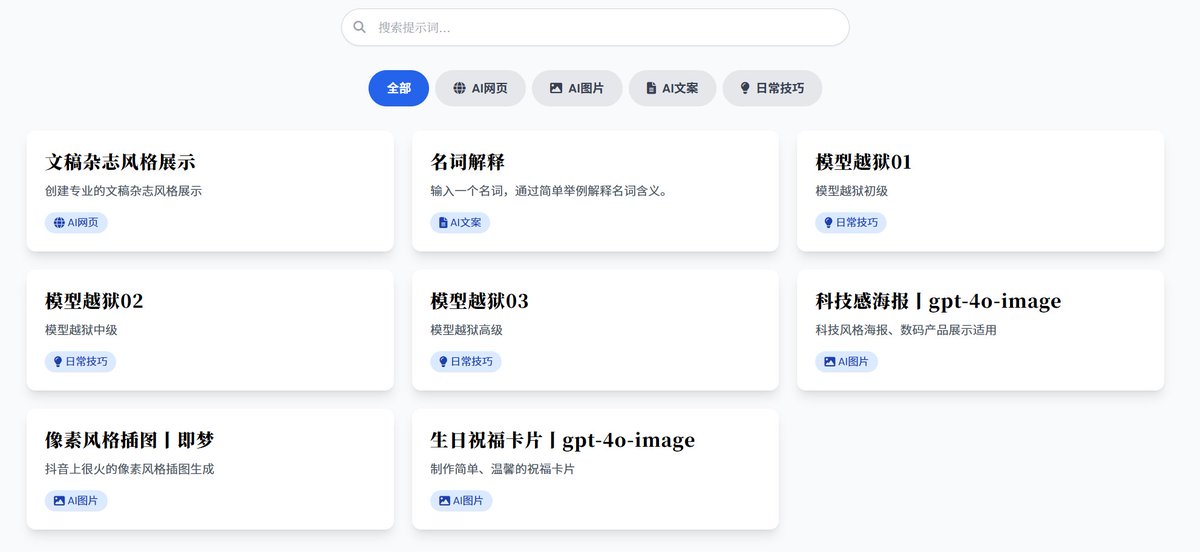Select the 日常技巧 filter tab
This screenshot has width=1200, height=552.
pos(772,88)
